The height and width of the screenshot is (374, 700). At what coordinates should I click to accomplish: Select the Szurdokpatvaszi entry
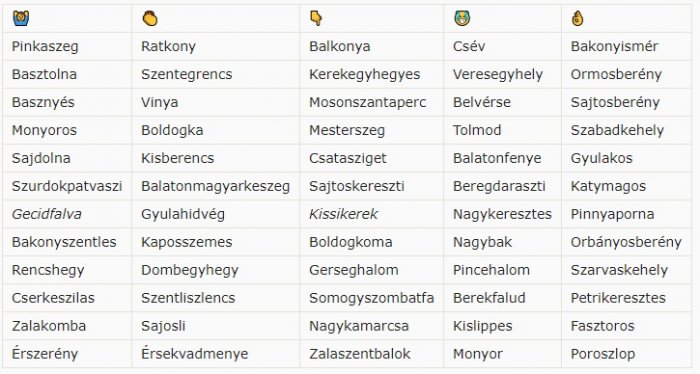[x=67, y=186]
